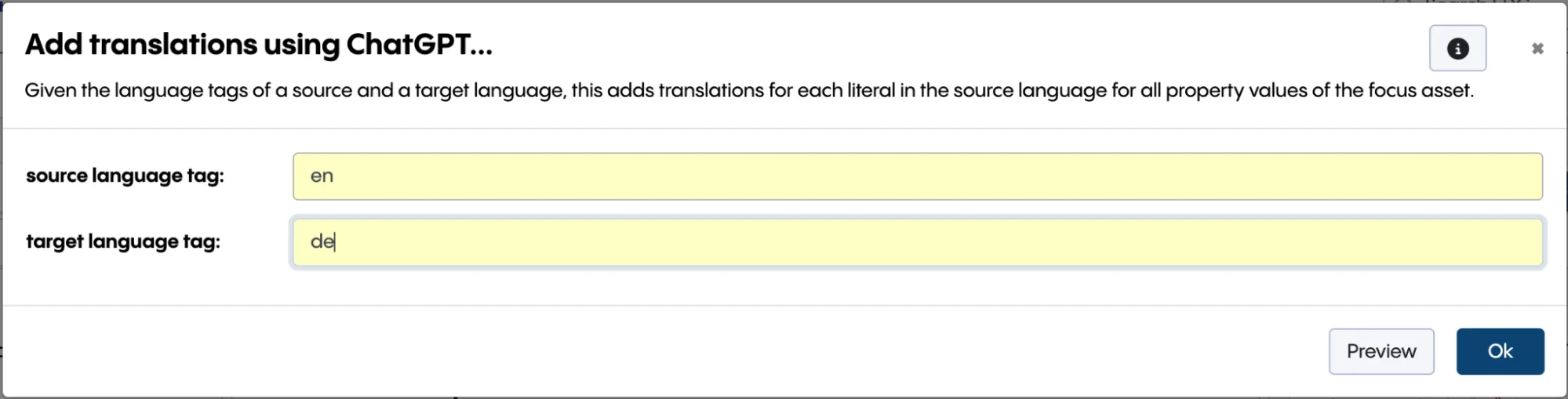Image resolution: width=1568 pixels, height=399 pixels.
Task: Click the empty footer area left of Preview
Action: point(706,351)
